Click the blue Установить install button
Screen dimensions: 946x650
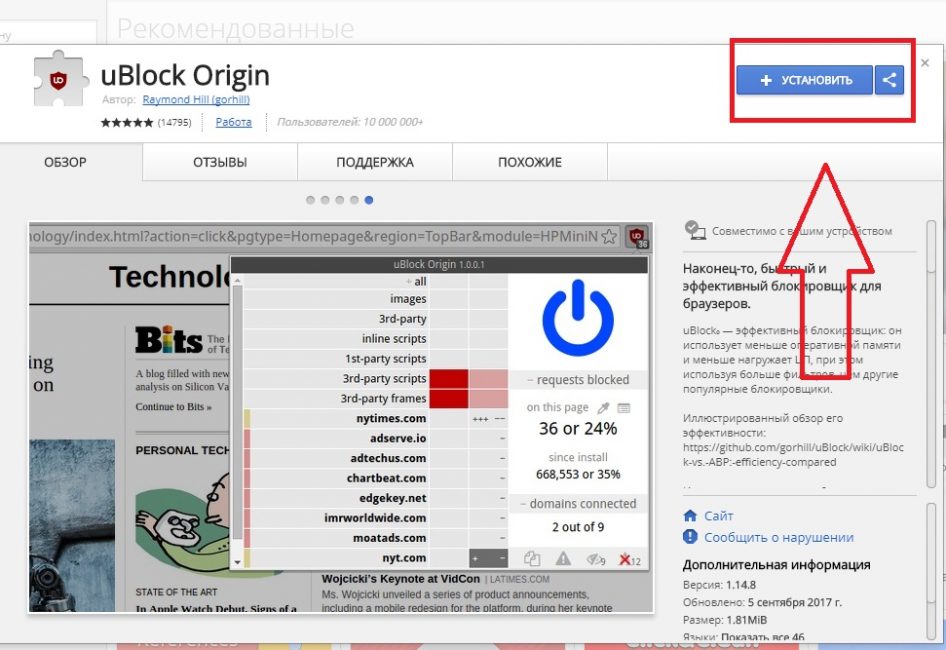click(x=804, y=80)
